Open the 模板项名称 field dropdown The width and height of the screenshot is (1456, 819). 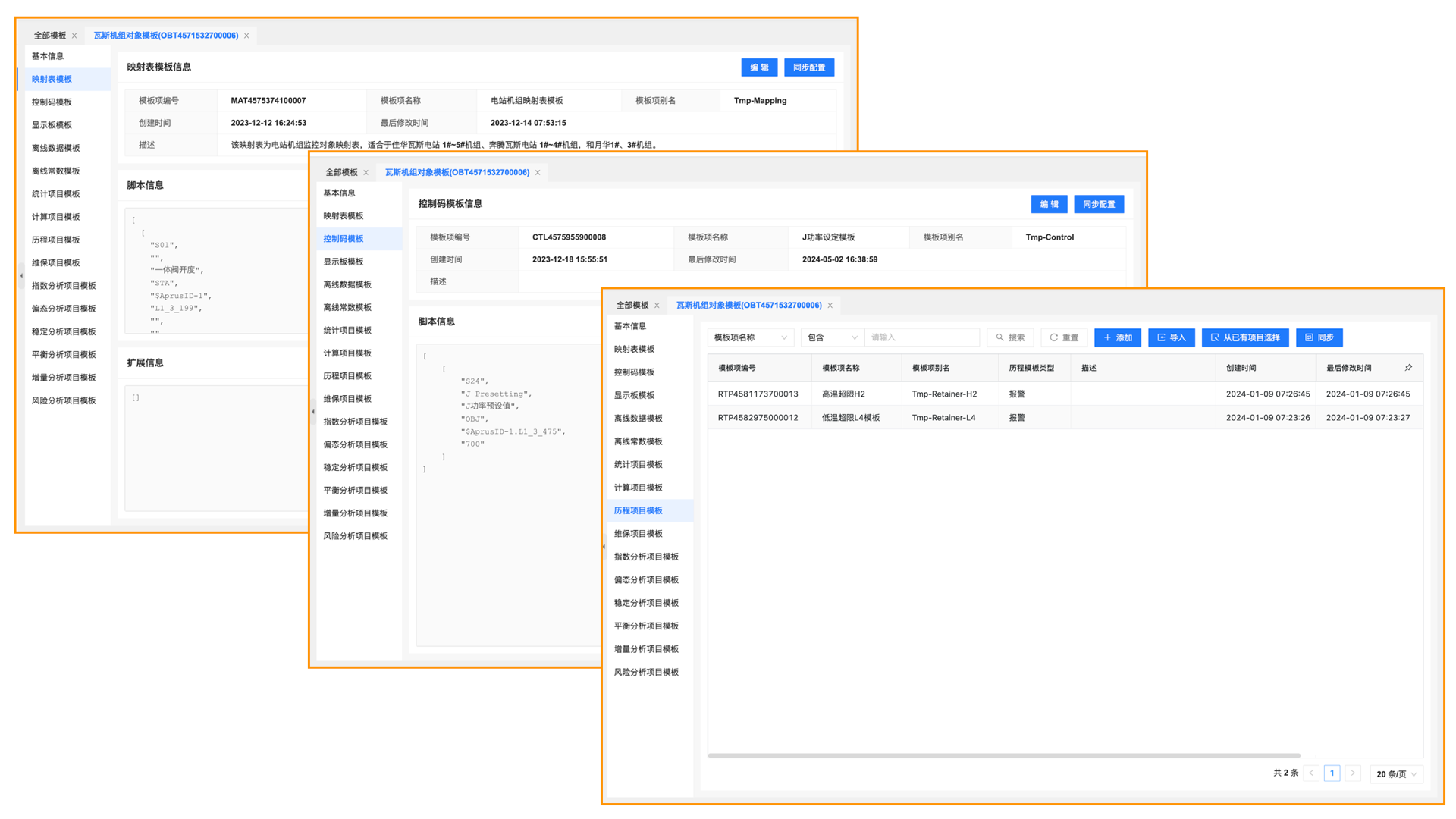point(750,337)
